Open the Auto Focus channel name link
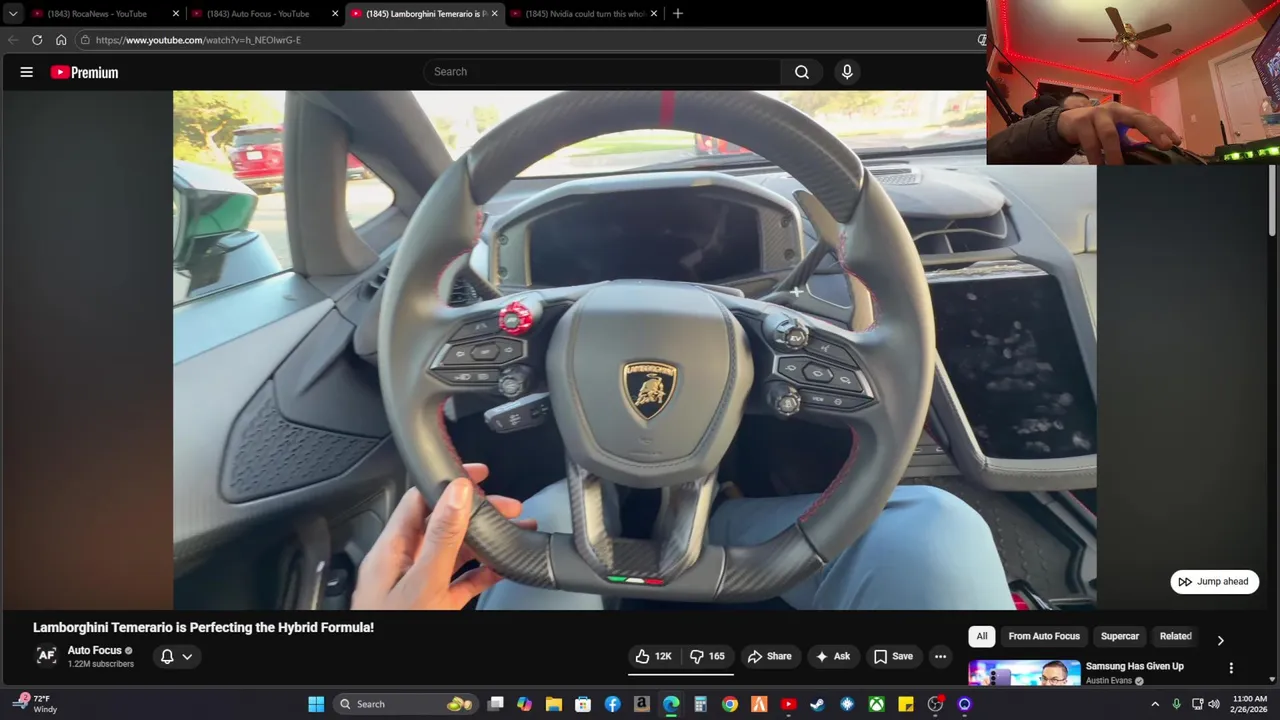The width and height of the screenshot is (1280, 720). (x=94, y=650)
